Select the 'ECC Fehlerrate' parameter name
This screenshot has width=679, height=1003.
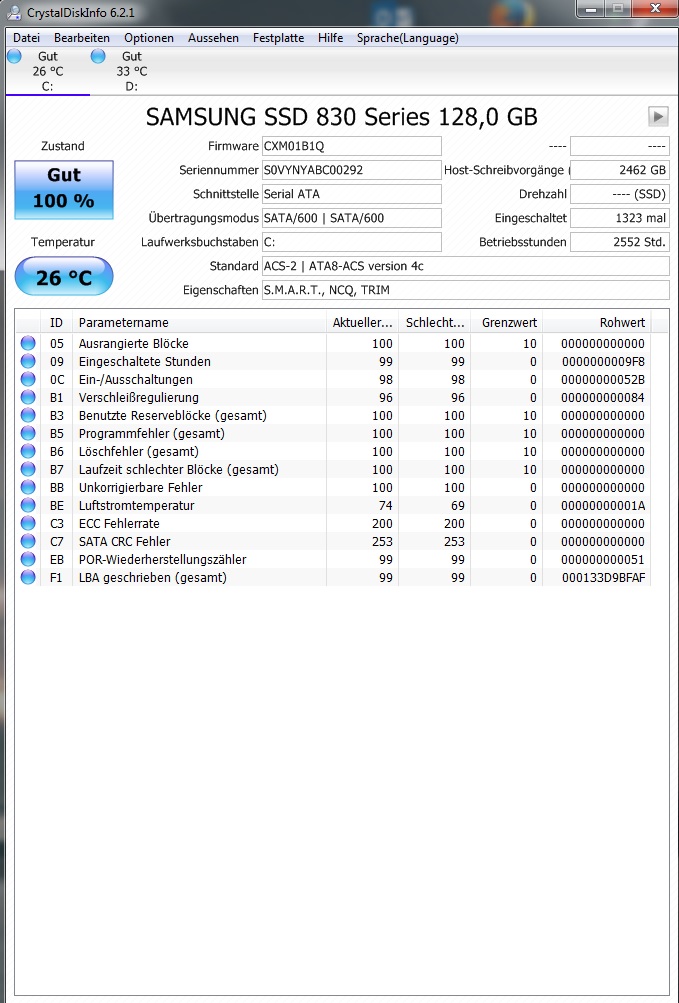(119, 523)
